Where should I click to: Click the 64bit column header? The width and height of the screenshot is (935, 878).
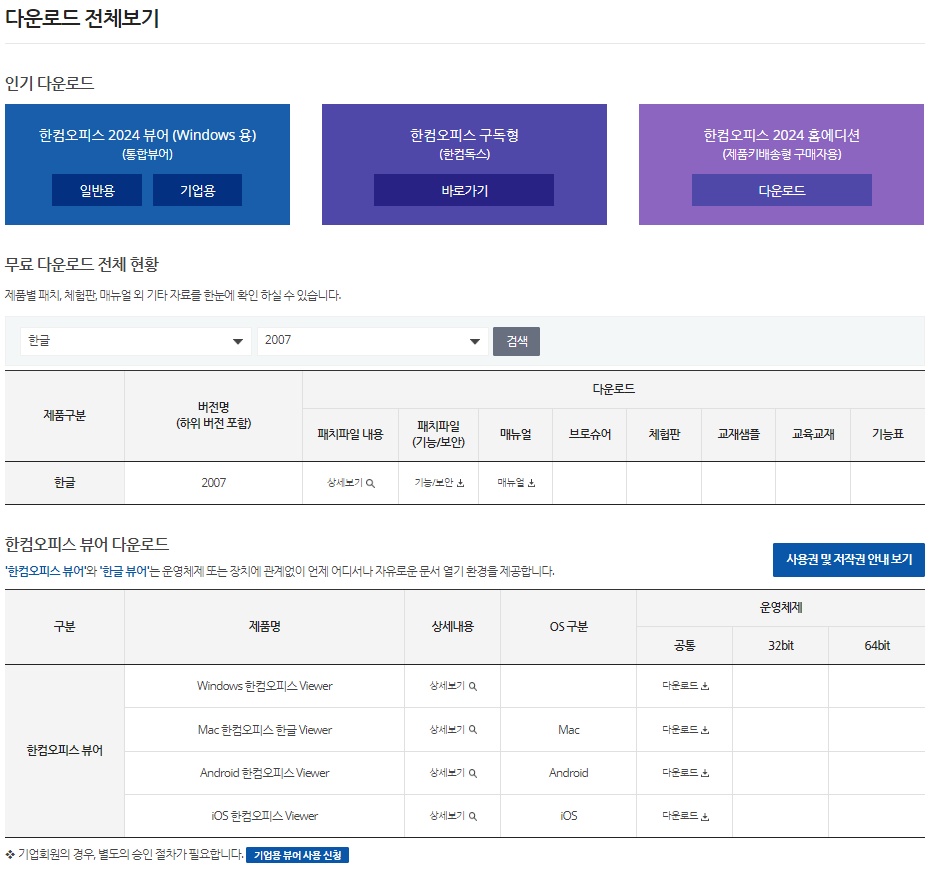877,646
